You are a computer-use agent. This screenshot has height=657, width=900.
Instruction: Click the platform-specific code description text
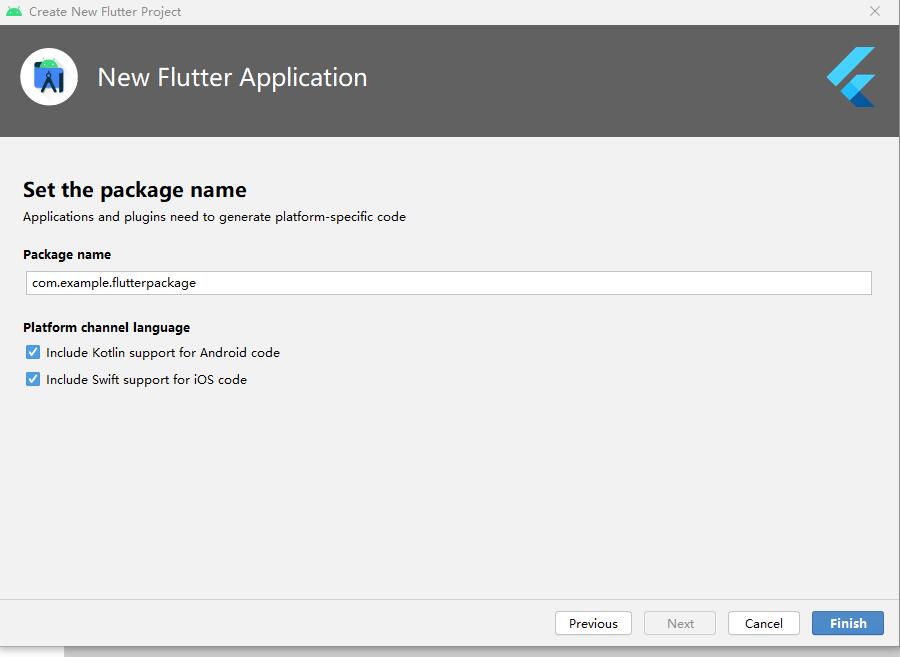tap(214, 217)
